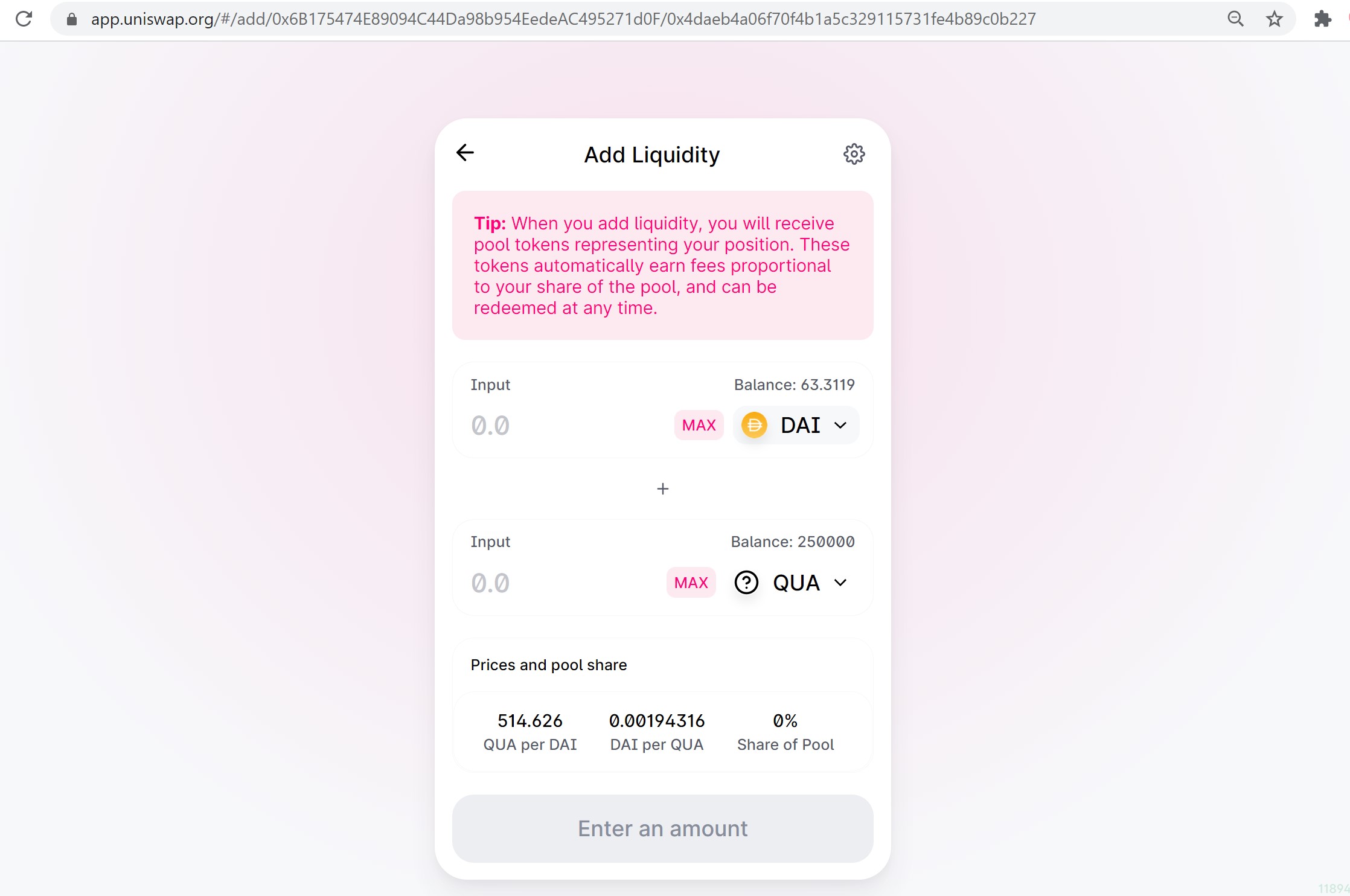Viewport: 1350px width, 896px height.
Task: Click the DAI Balance: 63.3119 text
Action: point(794,385)
